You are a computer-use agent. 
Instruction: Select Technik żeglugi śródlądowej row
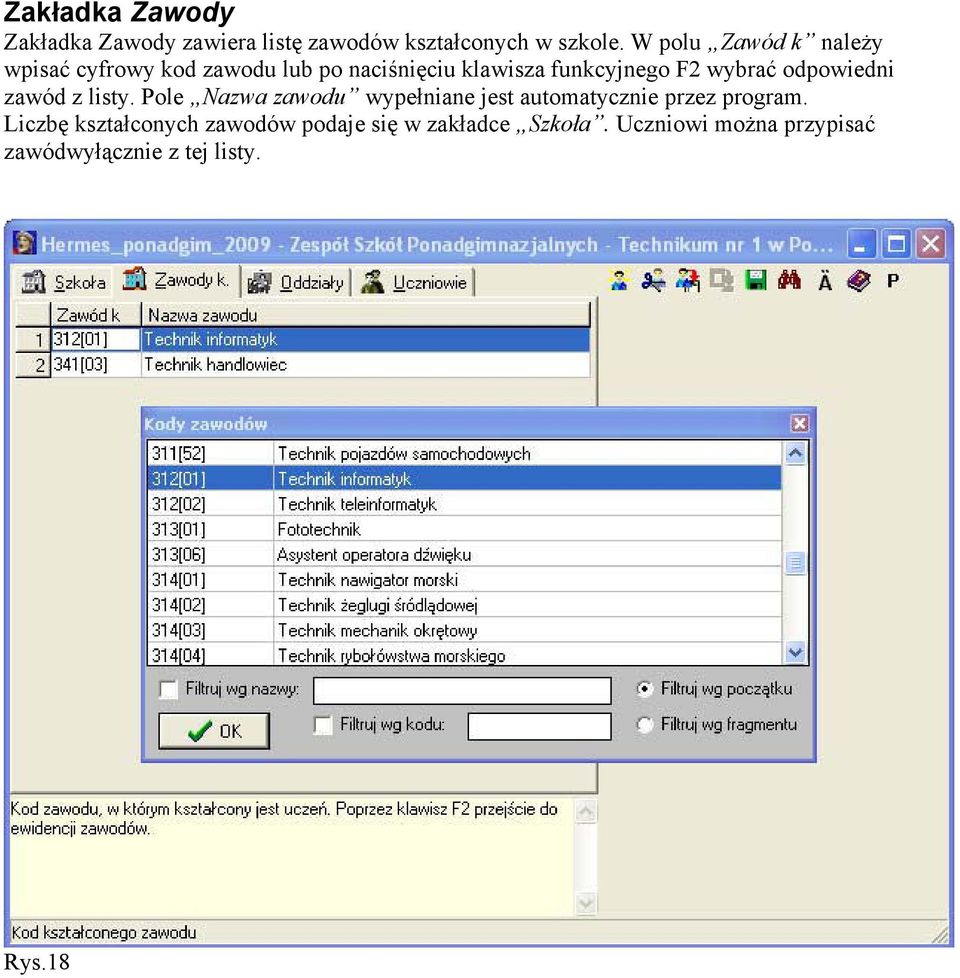pos(527,605)
